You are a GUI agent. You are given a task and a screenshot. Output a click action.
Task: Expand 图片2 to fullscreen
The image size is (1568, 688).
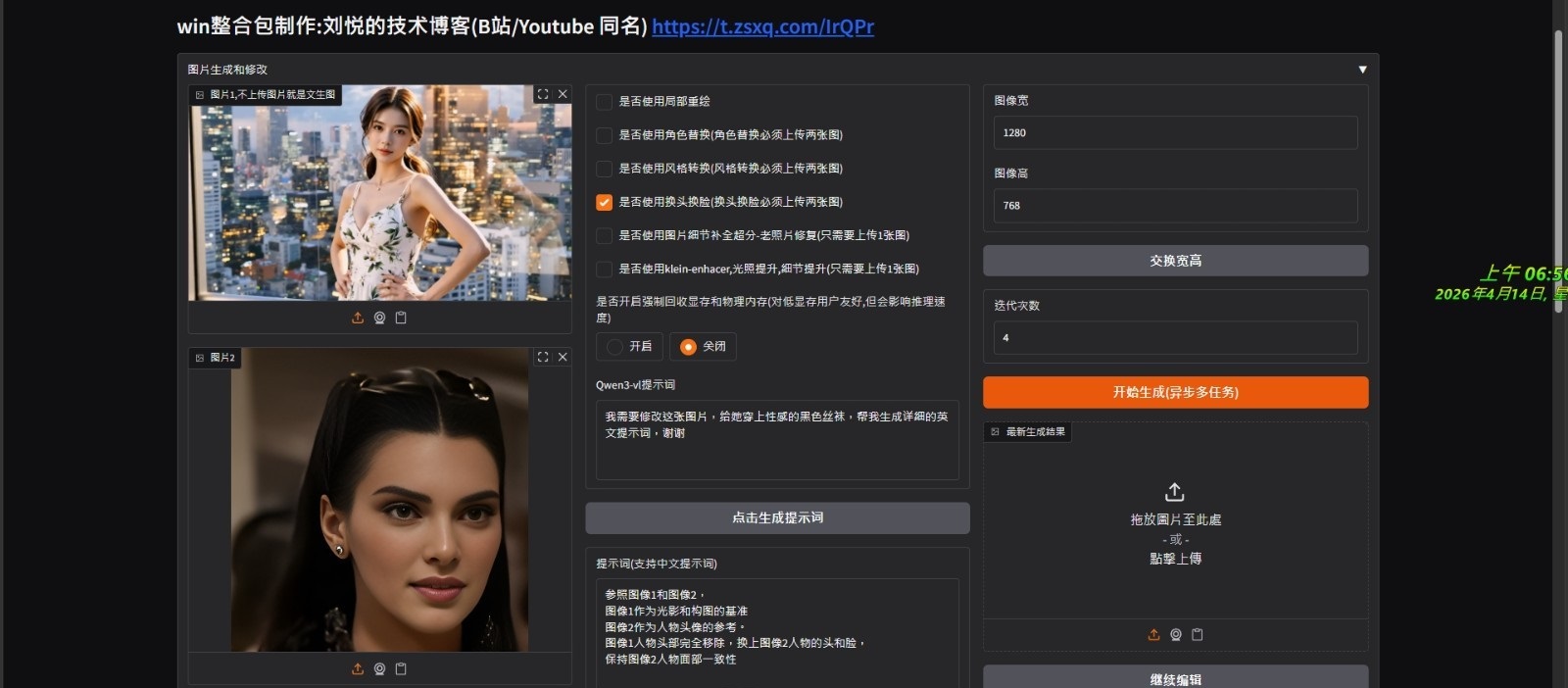(543, 357)
